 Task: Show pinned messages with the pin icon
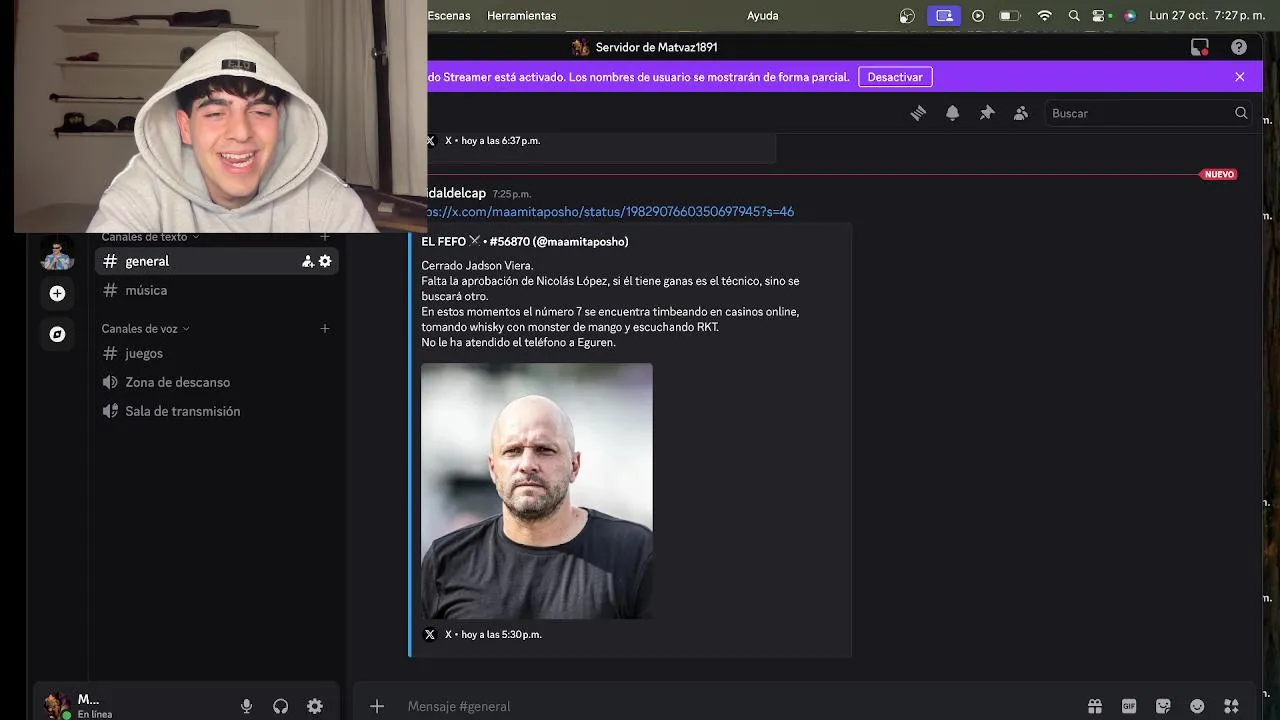point(987,113)
